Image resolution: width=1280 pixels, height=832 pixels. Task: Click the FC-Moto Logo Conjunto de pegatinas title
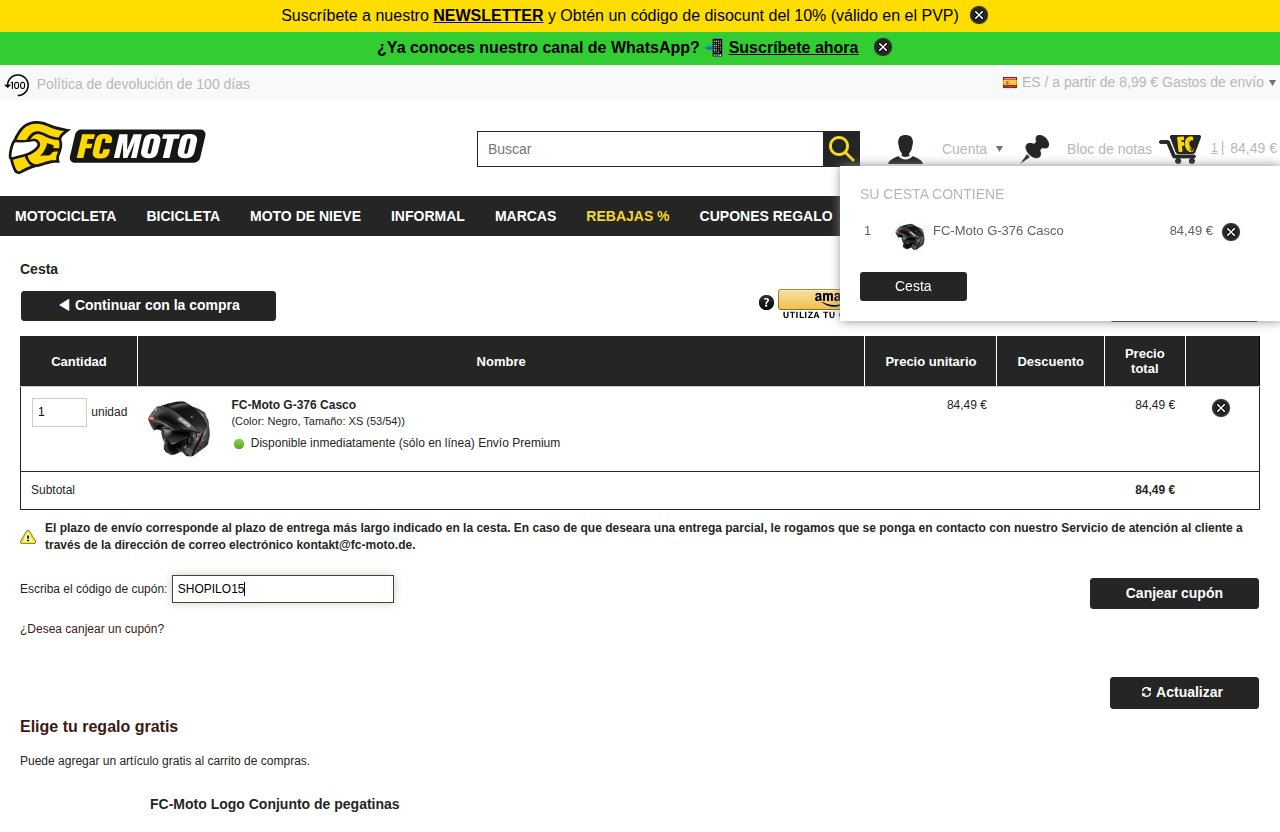pyautogui.click(x=275, y=804)
